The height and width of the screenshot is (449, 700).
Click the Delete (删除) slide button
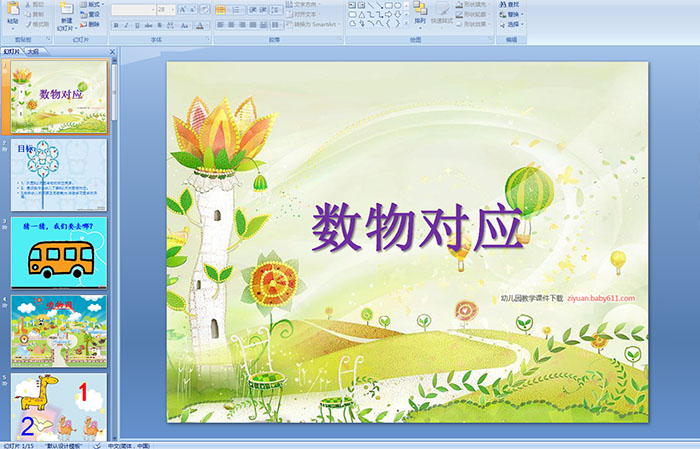91,24
